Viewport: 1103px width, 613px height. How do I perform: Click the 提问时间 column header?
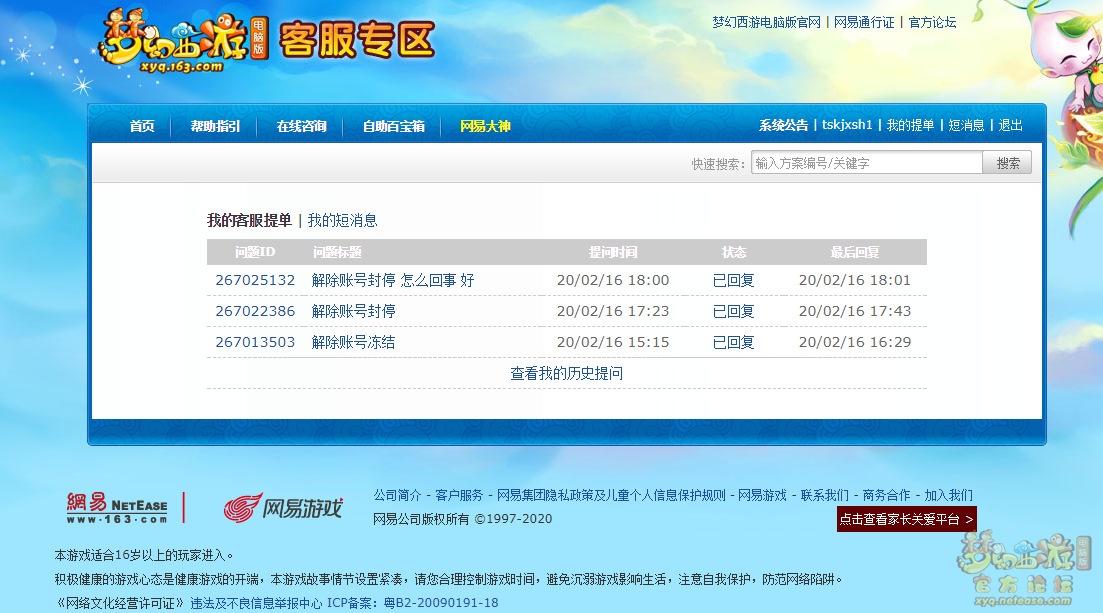click(x=613, y=252)
